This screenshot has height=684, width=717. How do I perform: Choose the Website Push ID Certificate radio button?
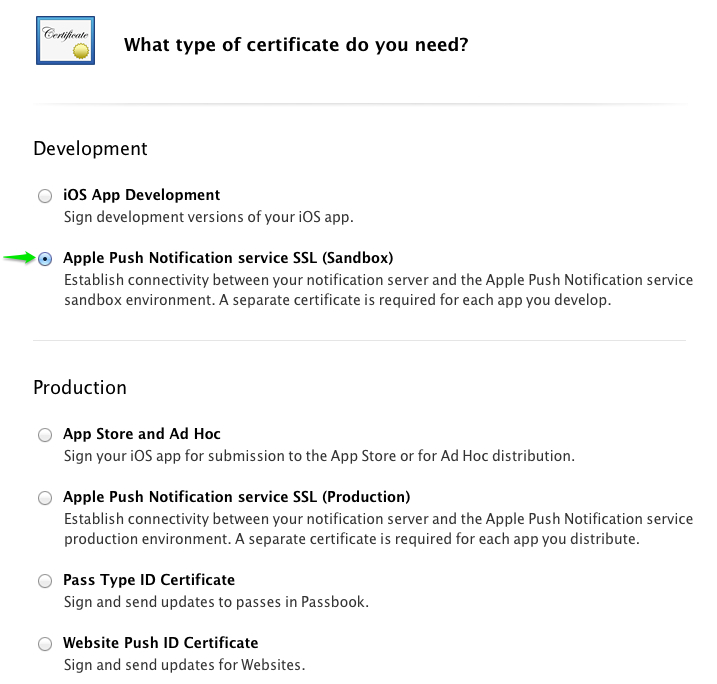tap(45, 644)
